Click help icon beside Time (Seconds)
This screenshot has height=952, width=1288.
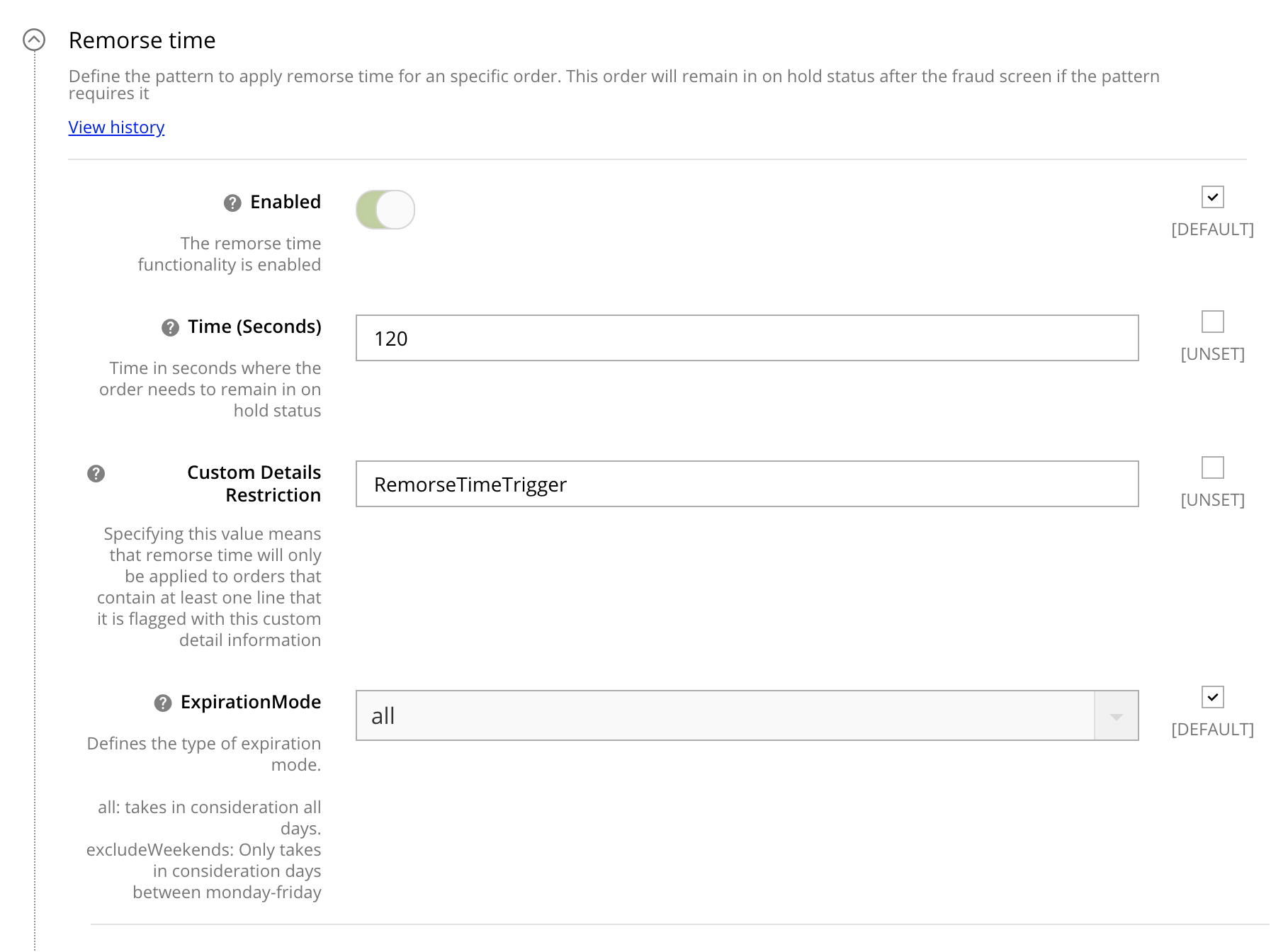click(170, 328)
